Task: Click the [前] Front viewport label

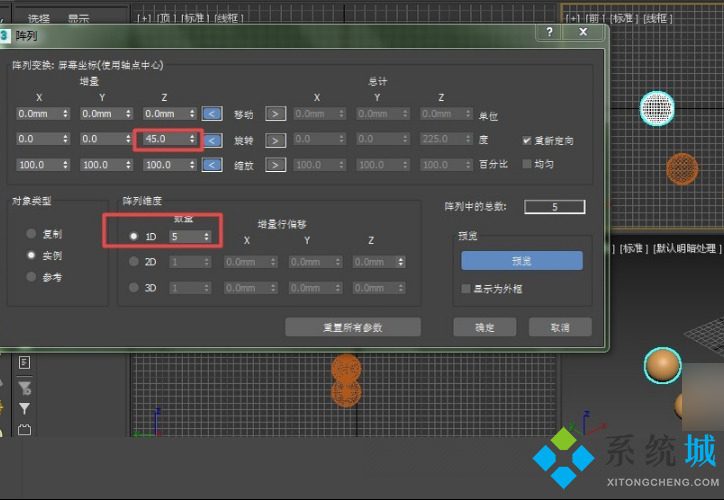Action: (x=595, y=18)
